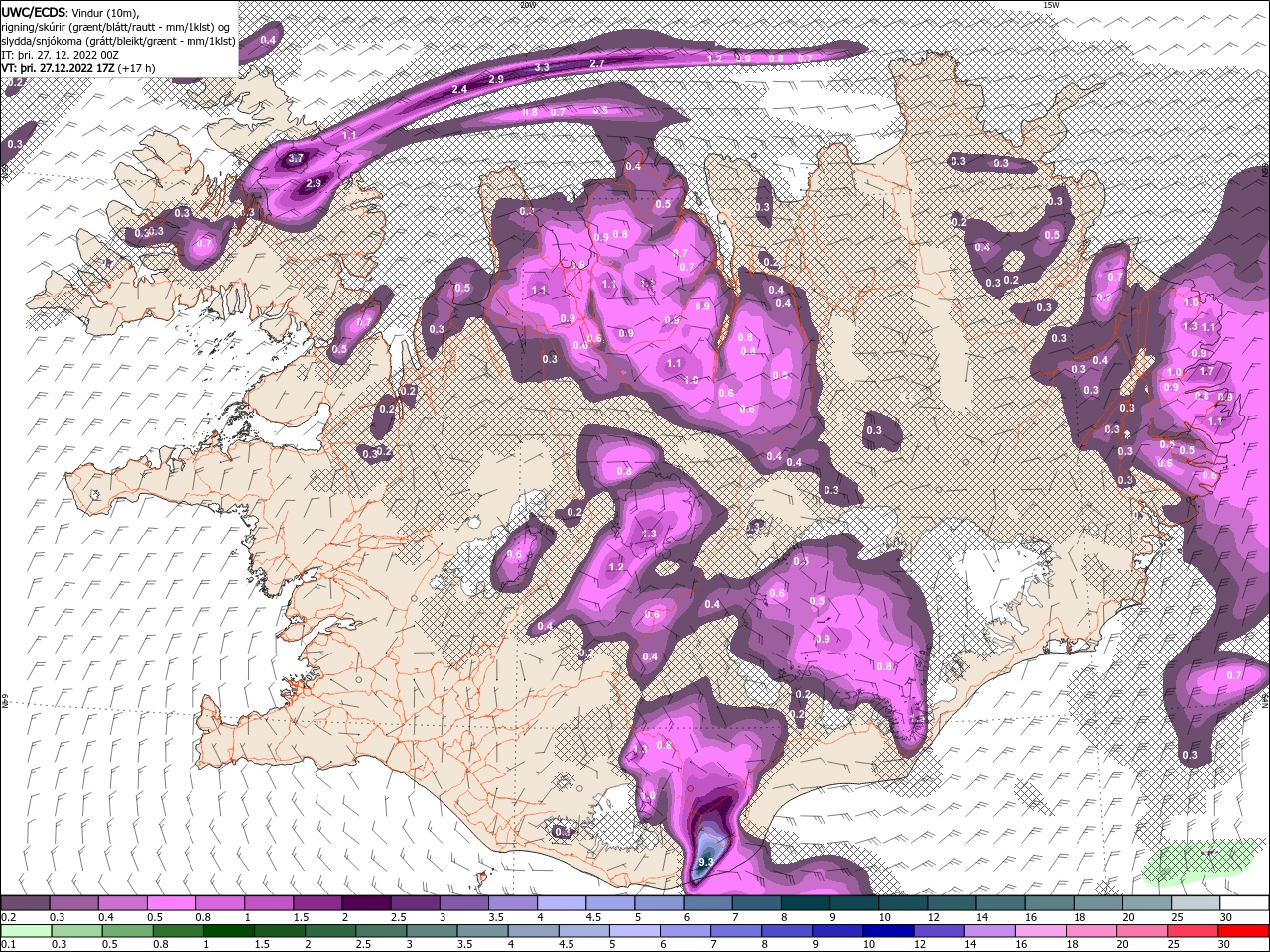Select the "slydda/snjókoma" description line
Image resolution: width=1270 pixels, height=952 pixels.
(x=119, y=41)
